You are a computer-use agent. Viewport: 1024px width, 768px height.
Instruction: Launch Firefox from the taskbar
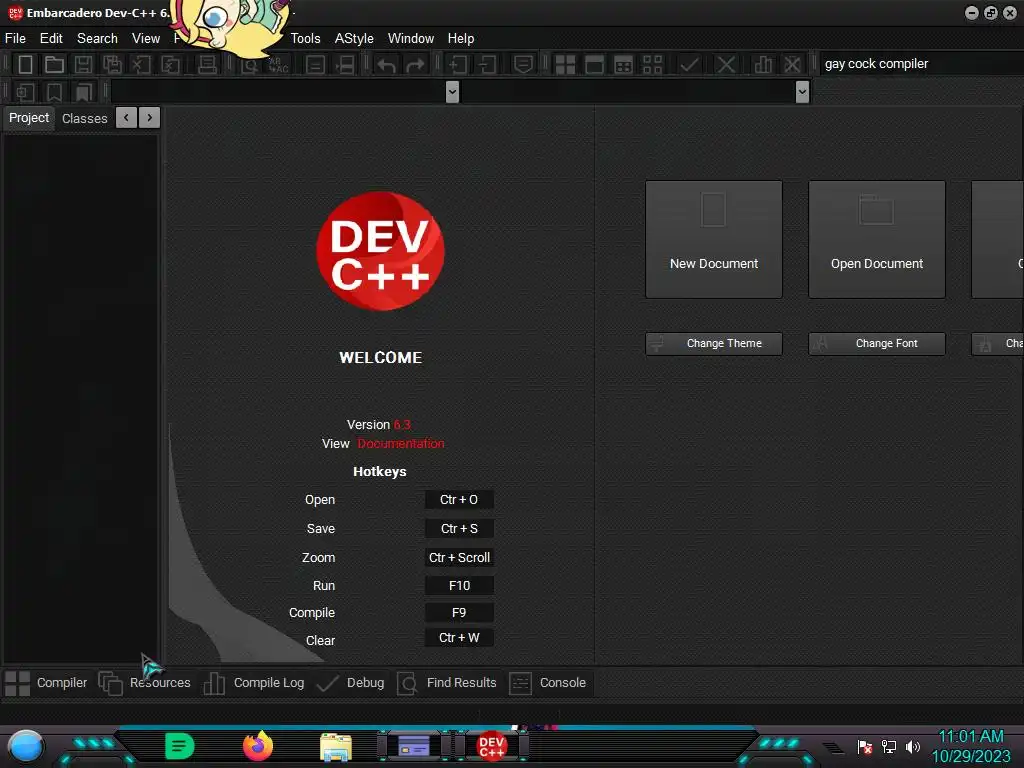click(258, 746)
